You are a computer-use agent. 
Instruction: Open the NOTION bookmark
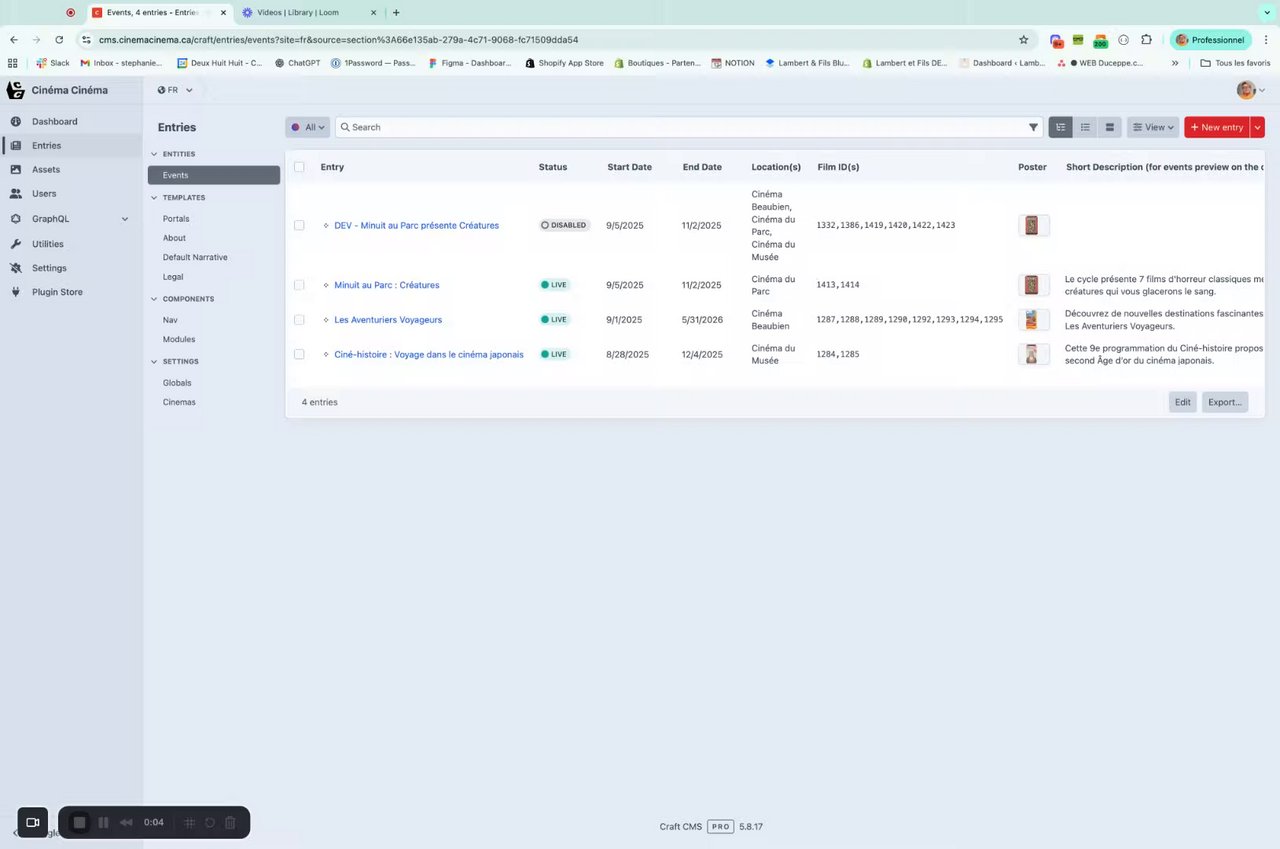pos(733,63)
